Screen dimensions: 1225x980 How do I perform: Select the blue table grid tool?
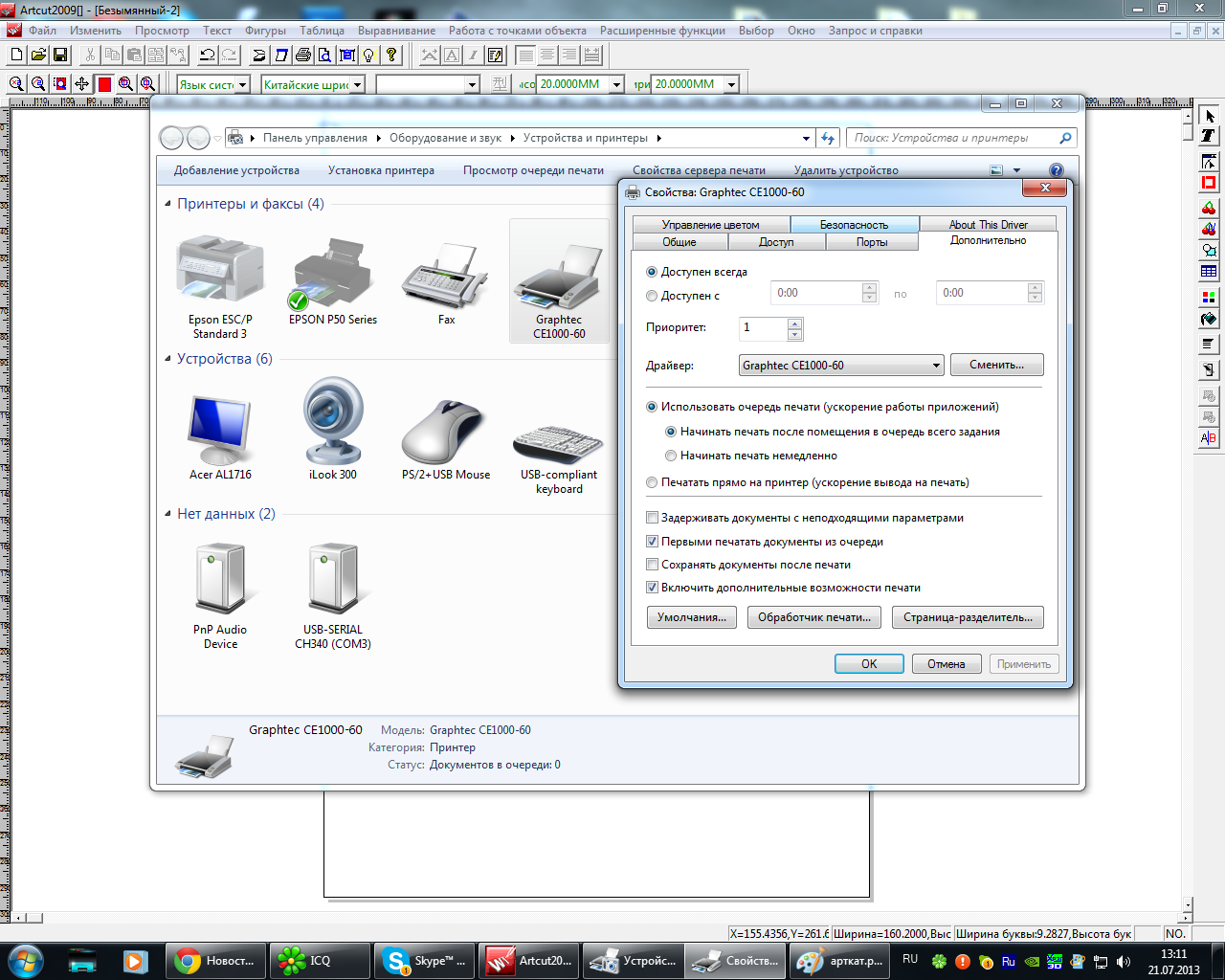(x=1209, y=272)
